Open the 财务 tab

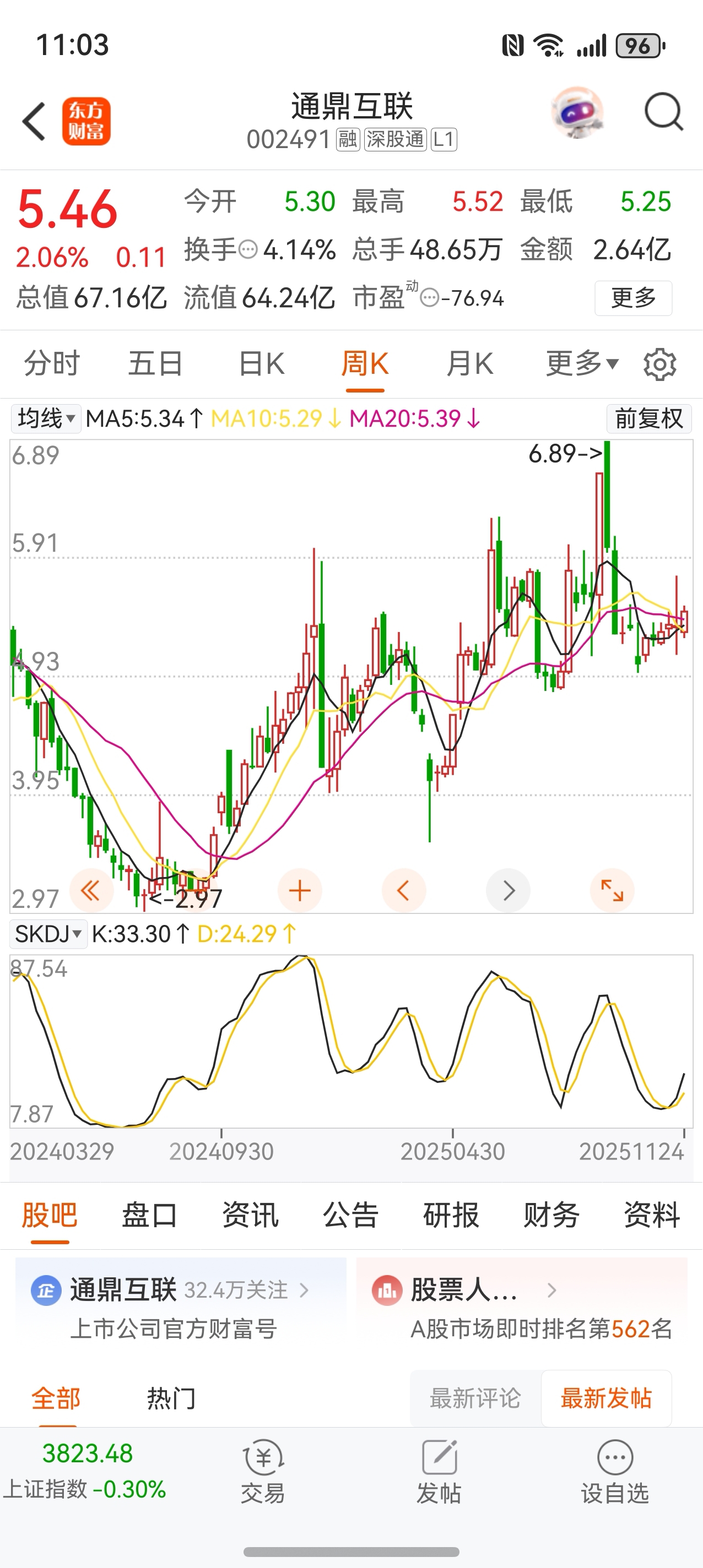coord(551,1216)
